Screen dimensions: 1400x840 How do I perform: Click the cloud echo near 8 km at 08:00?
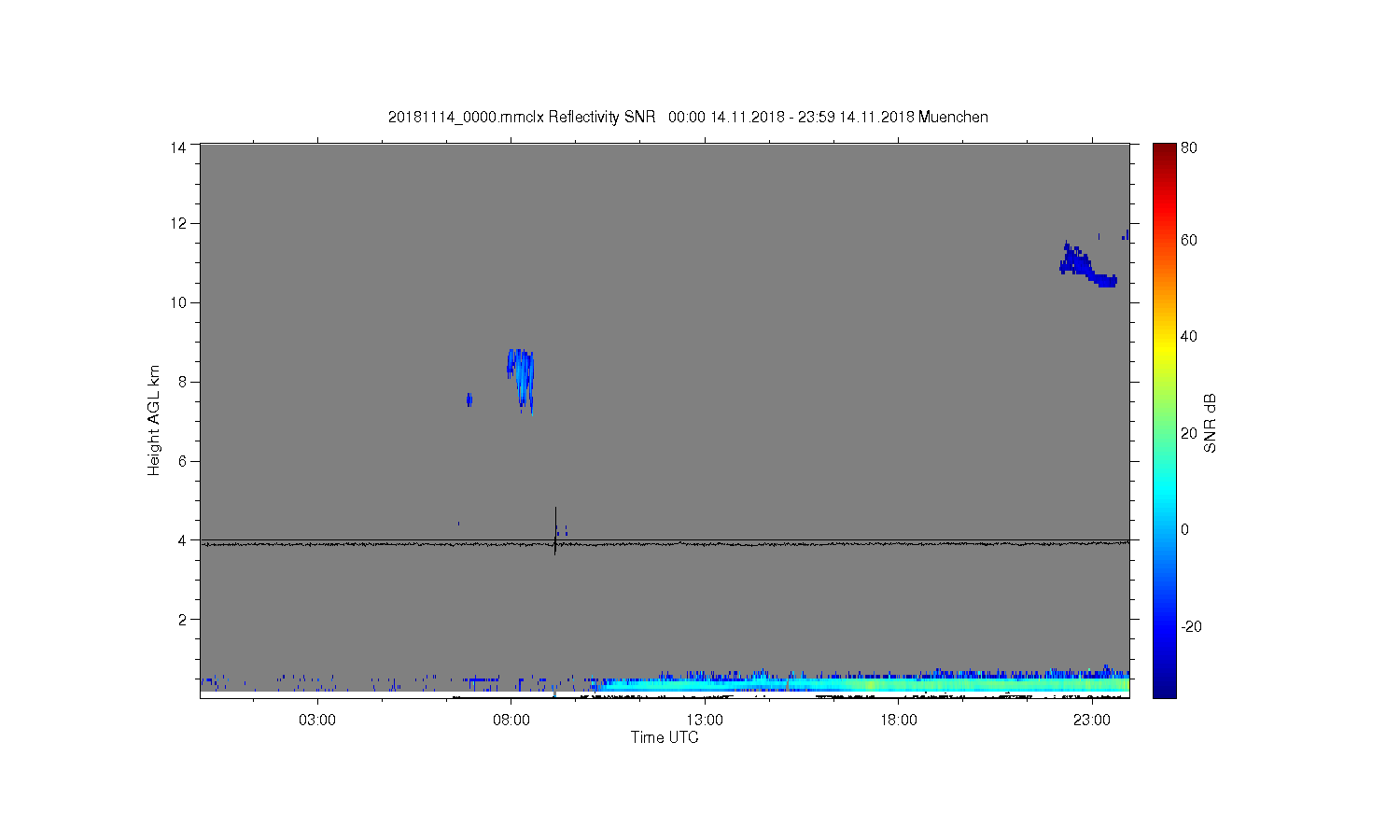521,380
